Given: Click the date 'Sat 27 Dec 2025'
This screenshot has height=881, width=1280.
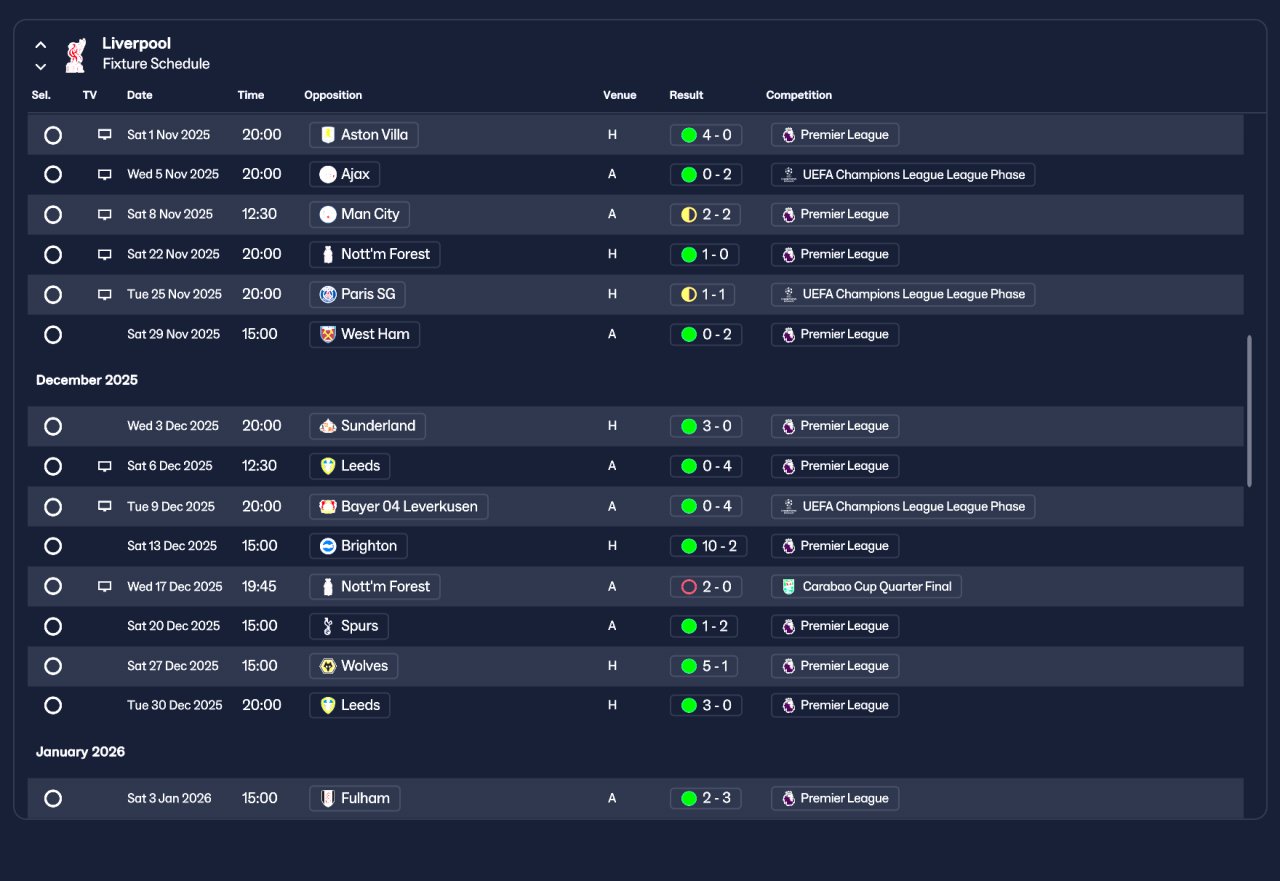Looking at the screenshot, I should coord(173,666).
